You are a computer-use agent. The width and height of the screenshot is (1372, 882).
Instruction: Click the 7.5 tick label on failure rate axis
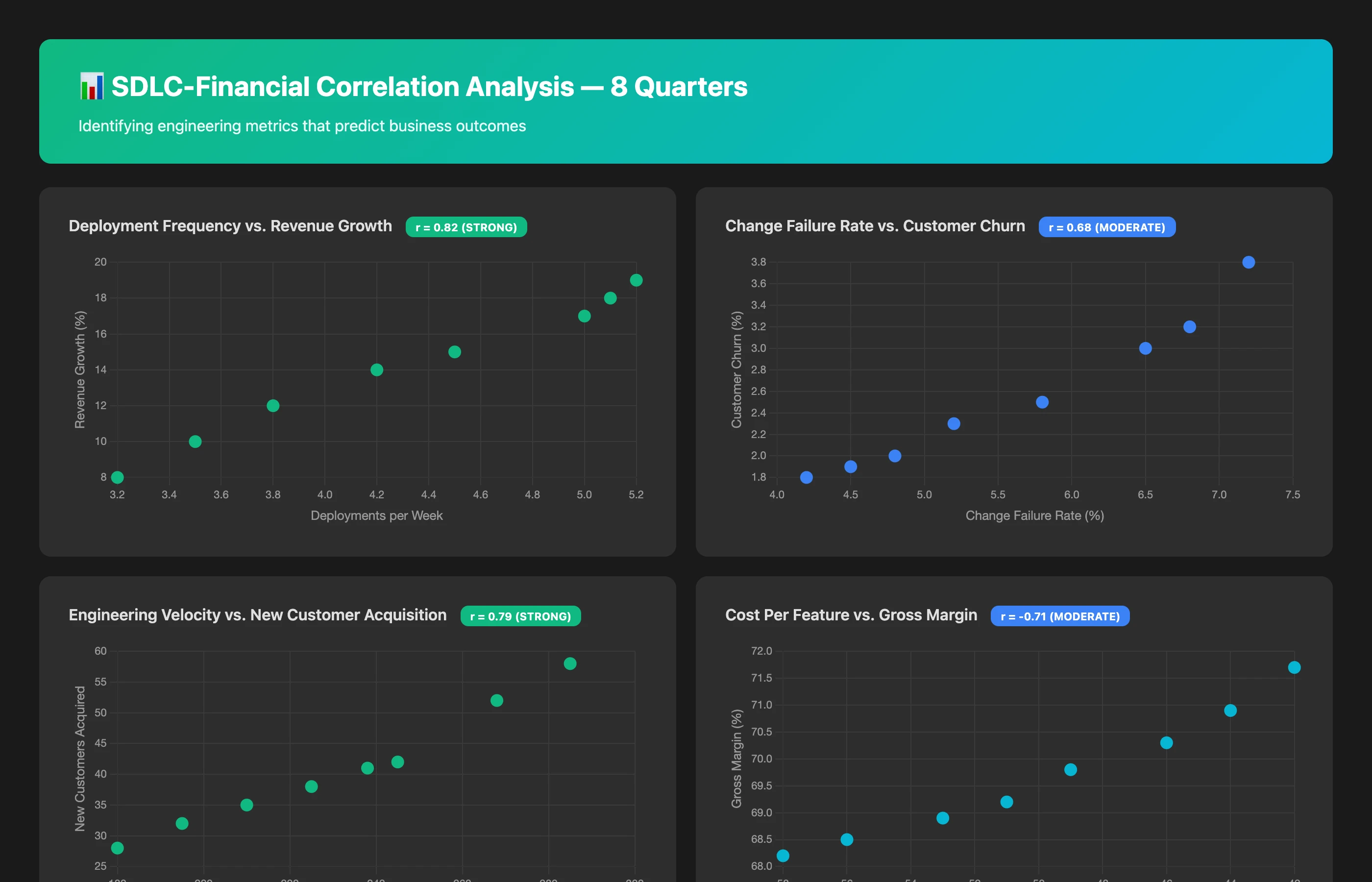tap(1293, 495)
